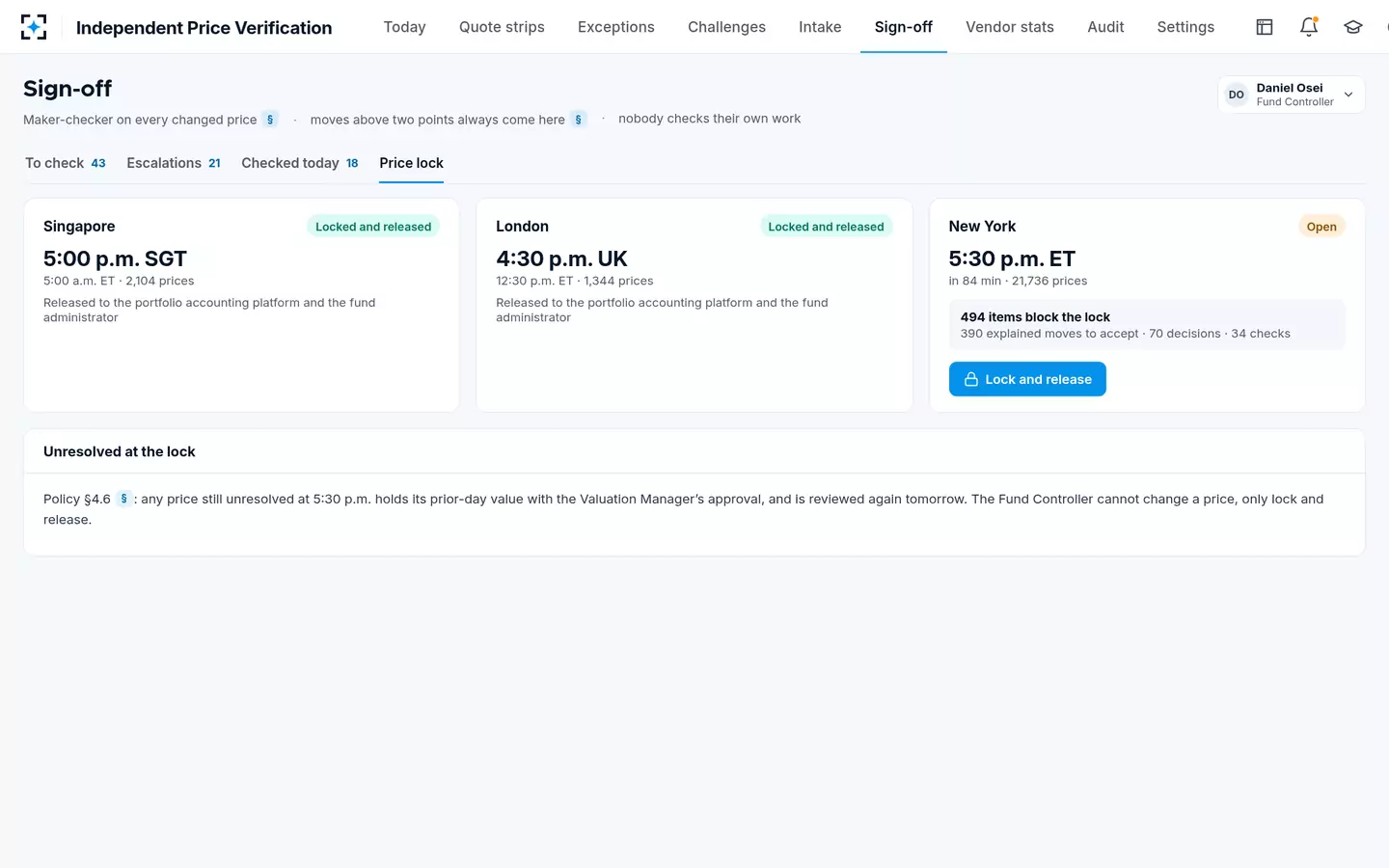Screen dimensions: 1389x868
Task: Open the graduation cap help icon
Action: click(x=1353, y=27)
